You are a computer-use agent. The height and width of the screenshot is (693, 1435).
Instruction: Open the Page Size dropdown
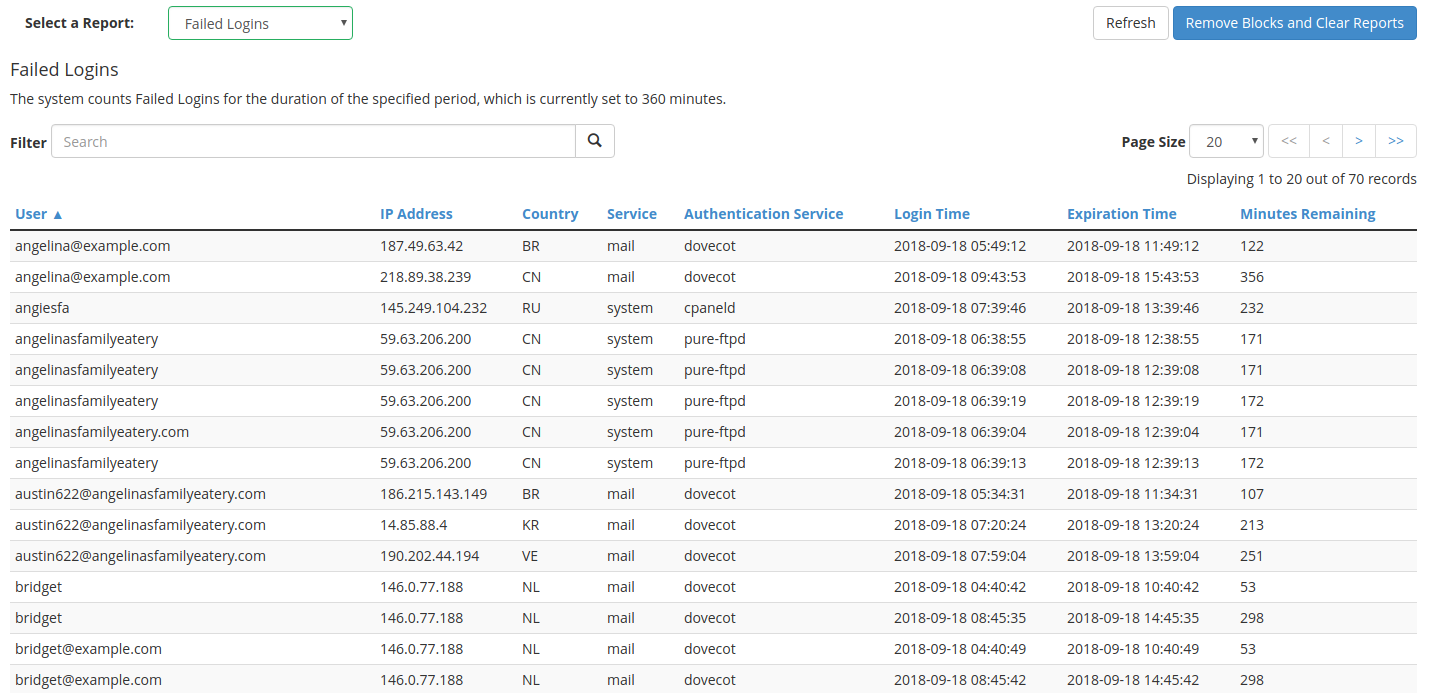(x=1226, y=141)
